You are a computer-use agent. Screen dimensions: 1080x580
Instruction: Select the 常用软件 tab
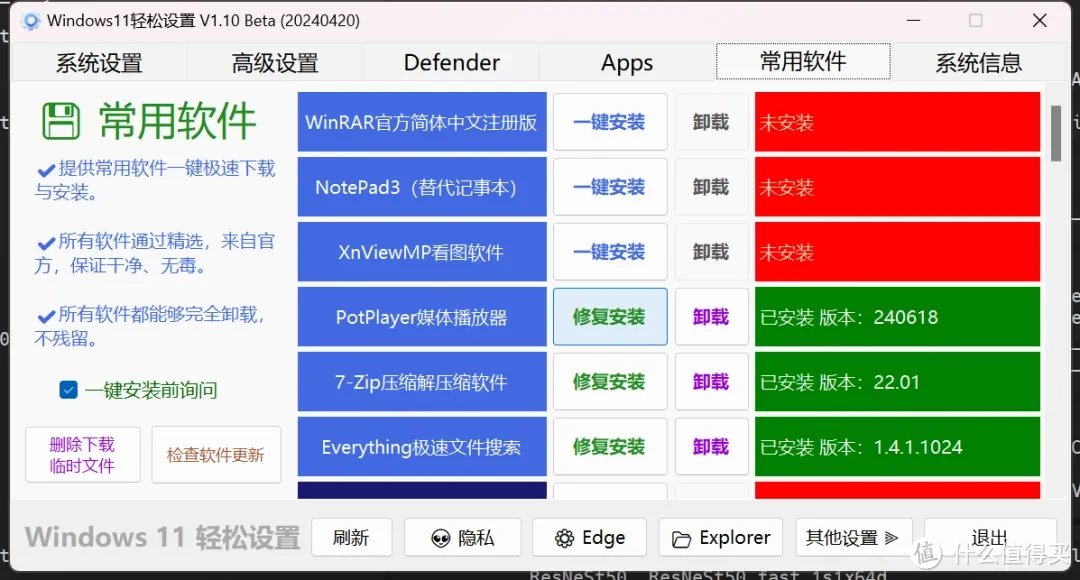(x=803, y=61)
